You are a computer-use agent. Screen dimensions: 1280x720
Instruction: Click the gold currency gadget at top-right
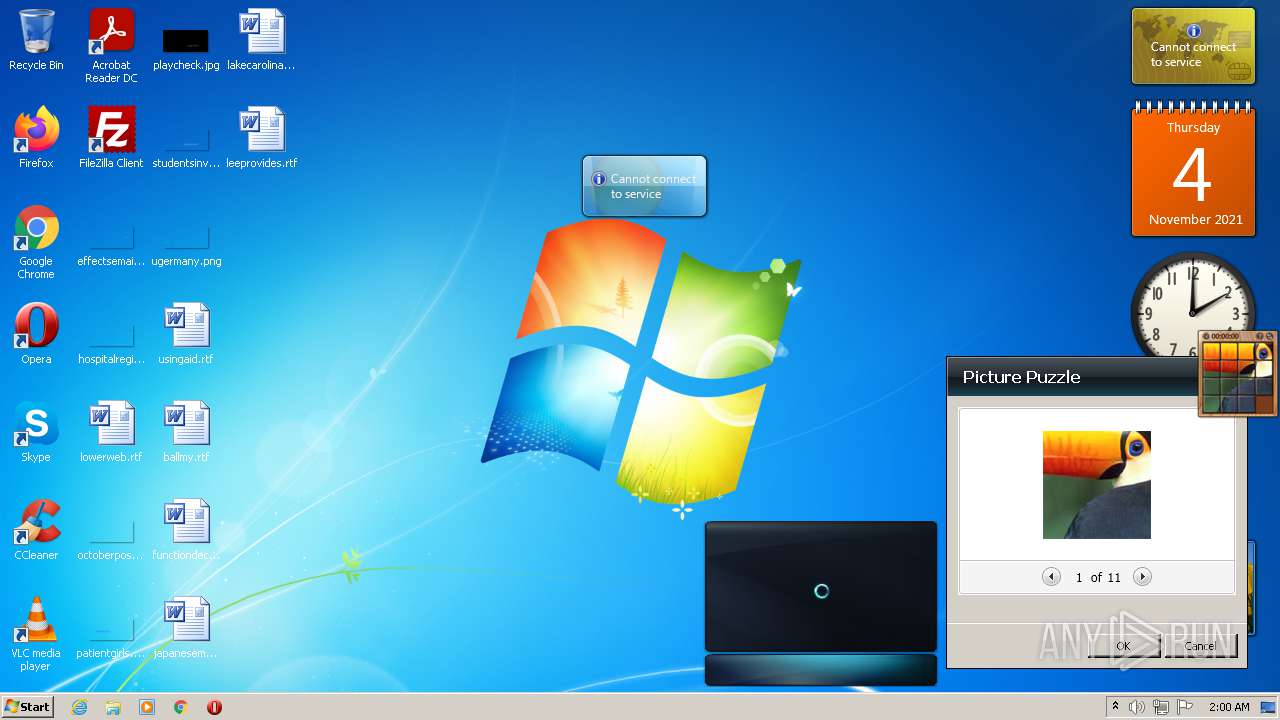pos(1193,46)
